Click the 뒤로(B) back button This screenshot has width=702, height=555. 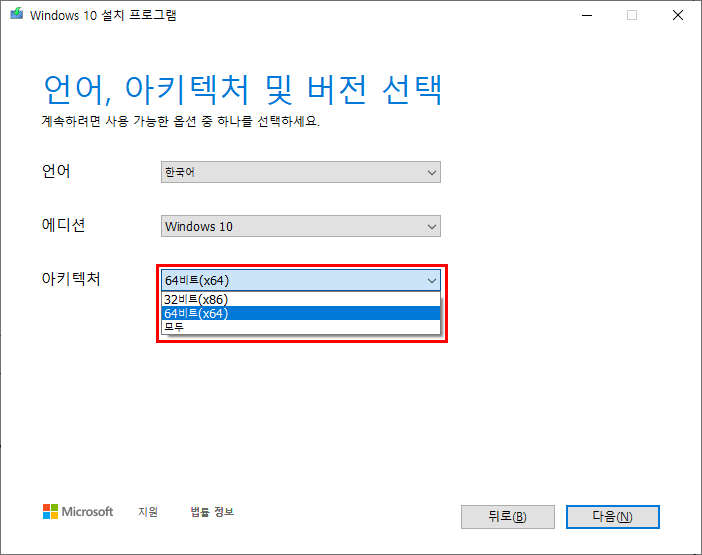pyautogui.click(x=508, y=517)
